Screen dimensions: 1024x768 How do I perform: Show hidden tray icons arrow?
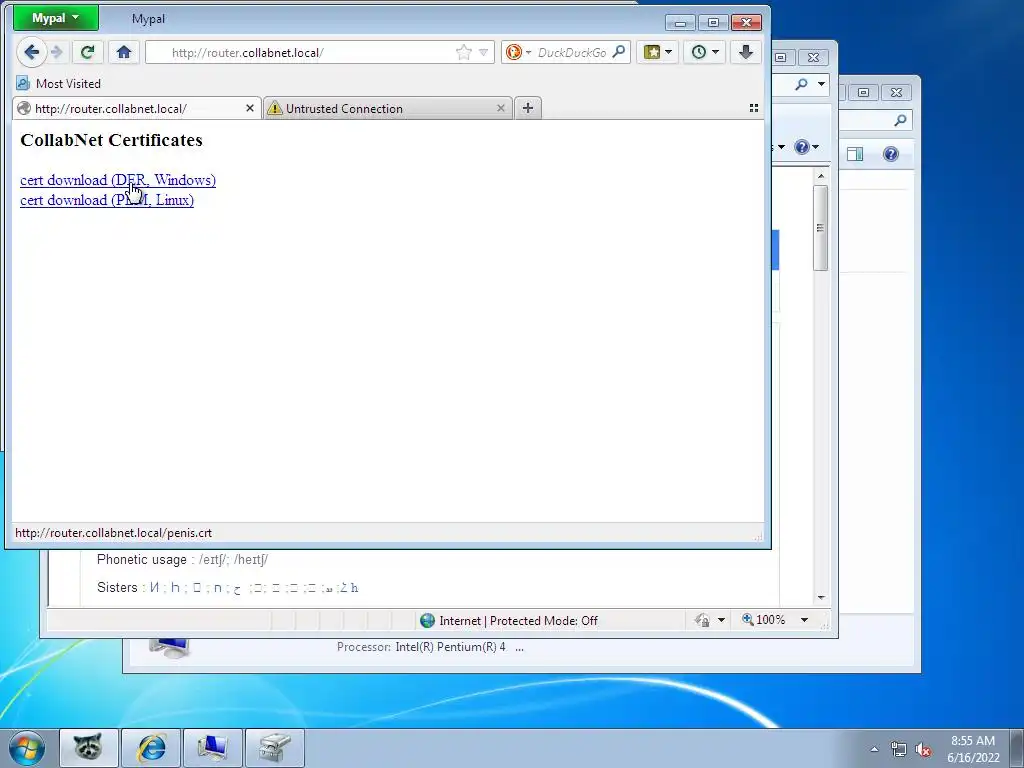pyautogui.click(x=874, y=749)
